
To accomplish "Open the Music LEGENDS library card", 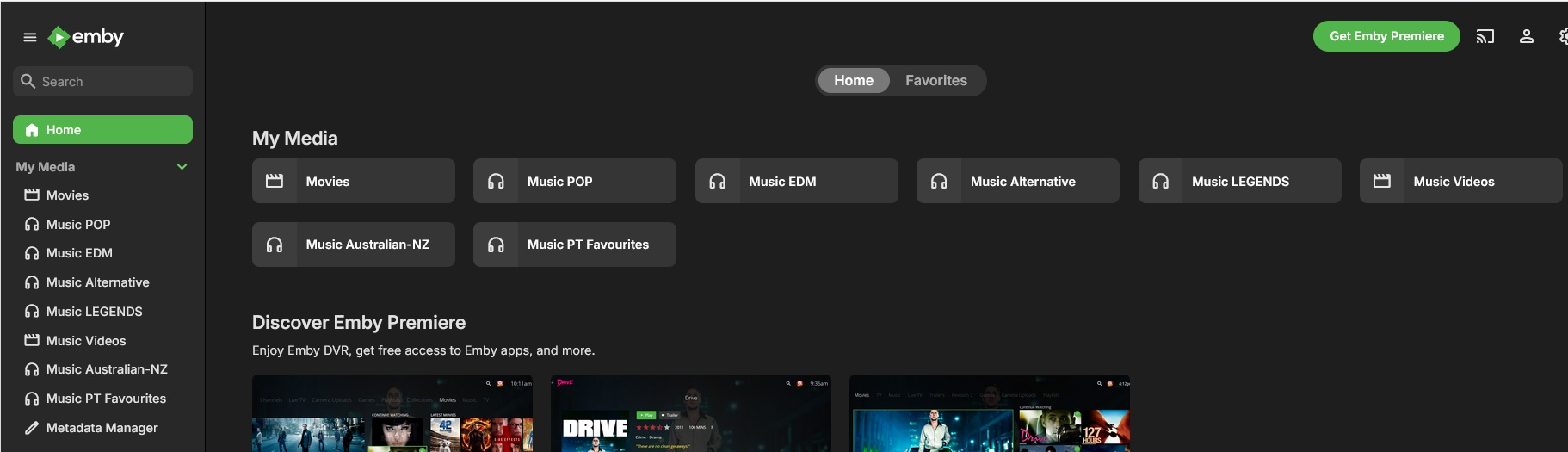I will point(1240,181).
